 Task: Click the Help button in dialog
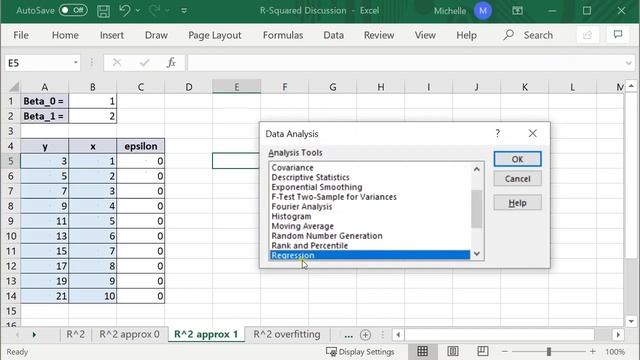point(518,203)
